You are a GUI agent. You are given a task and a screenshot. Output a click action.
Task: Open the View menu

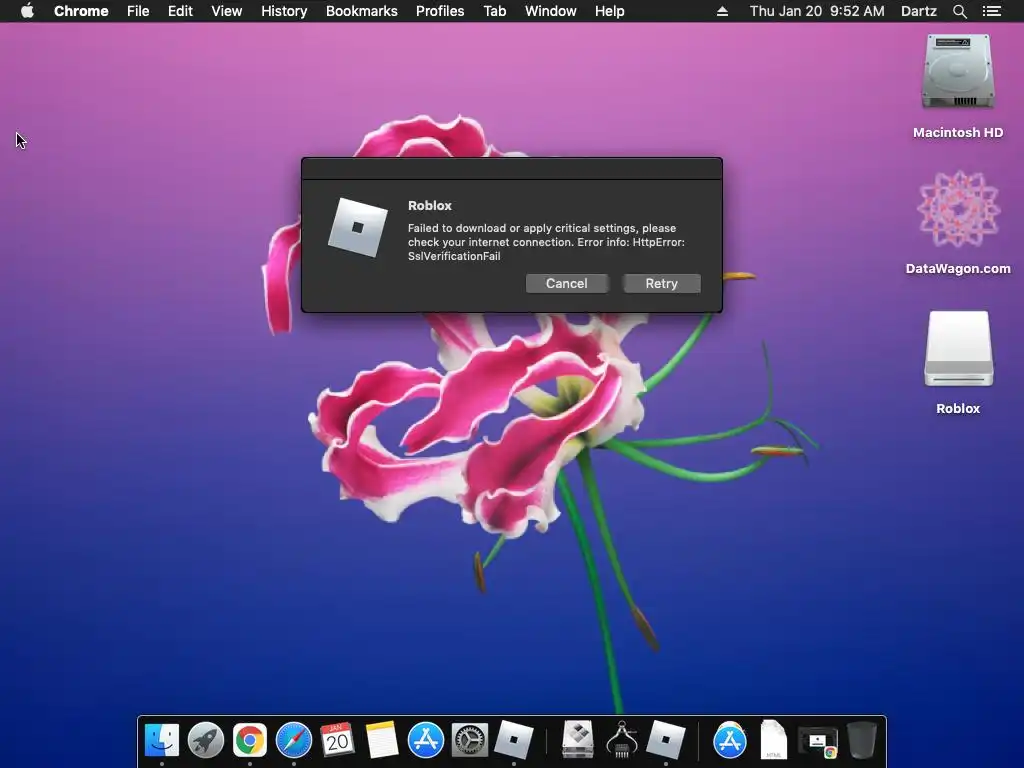(227, 11)
